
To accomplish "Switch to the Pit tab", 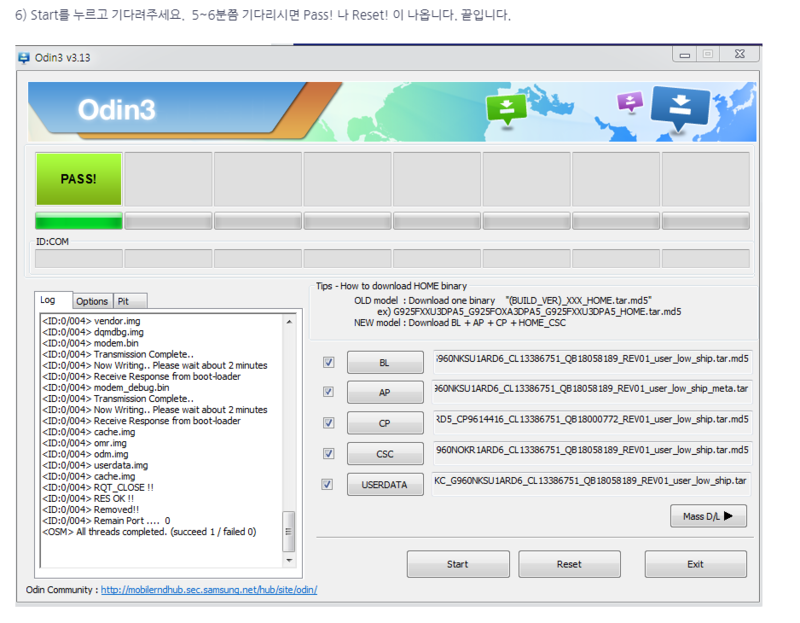I will (x=130, y=302).
